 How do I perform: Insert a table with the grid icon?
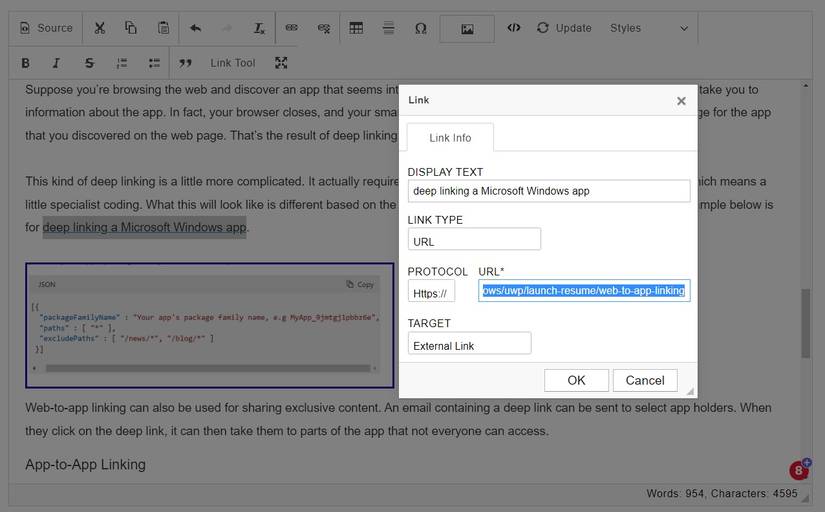click(x=356, y=28)
